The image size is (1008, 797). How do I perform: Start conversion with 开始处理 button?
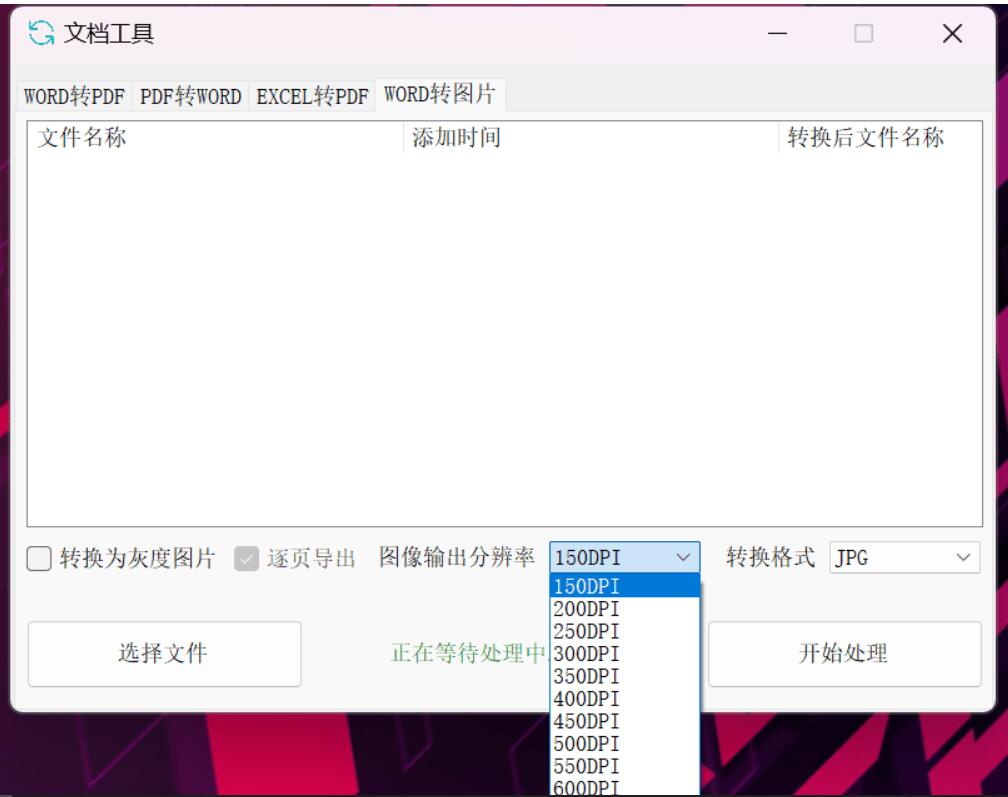[x=845, y=654]
